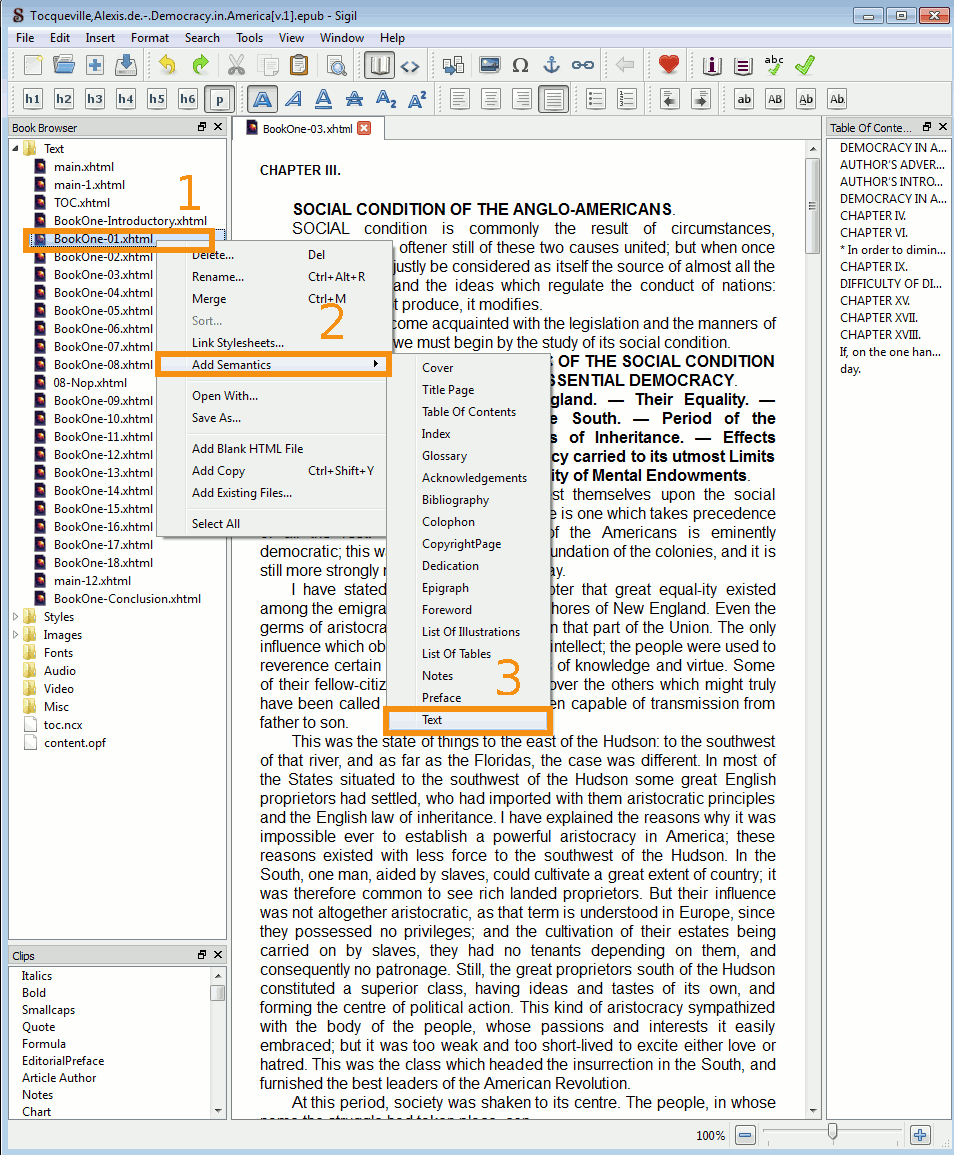
Task: Open the Tools menu
Action: 249,38
